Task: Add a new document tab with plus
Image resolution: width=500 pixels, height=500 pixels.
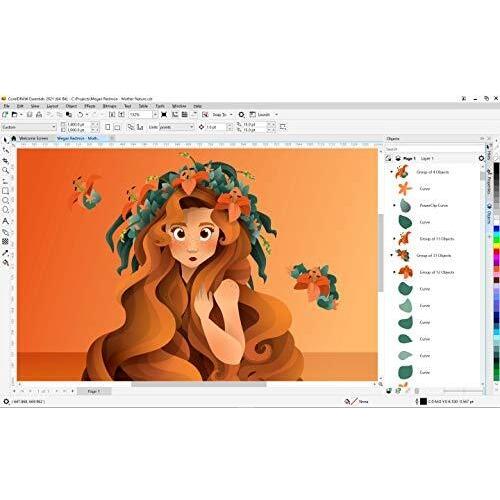Action: point(113,138)
